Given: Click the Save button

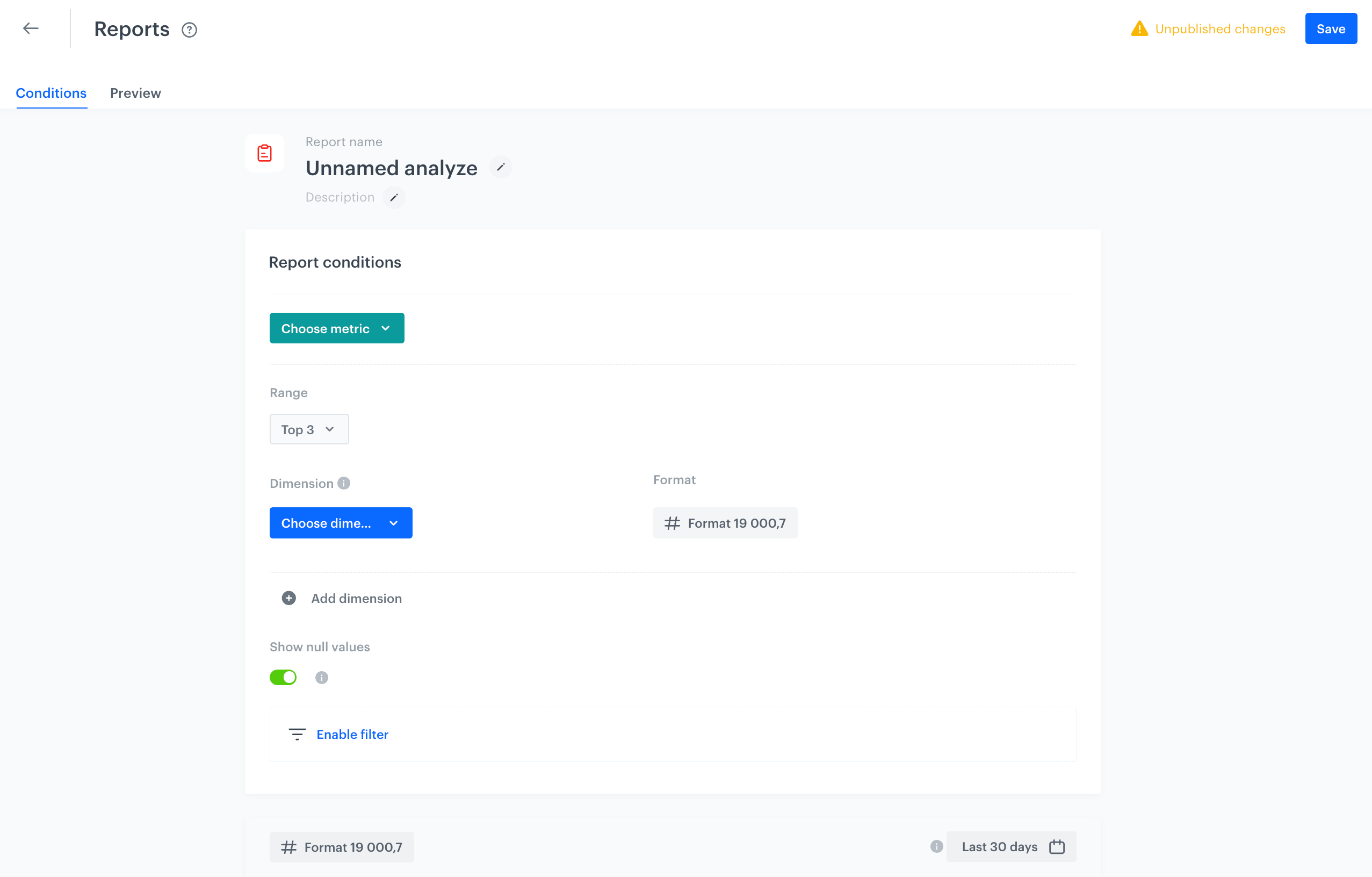Looking at the screenshot, I should 1331,28.
